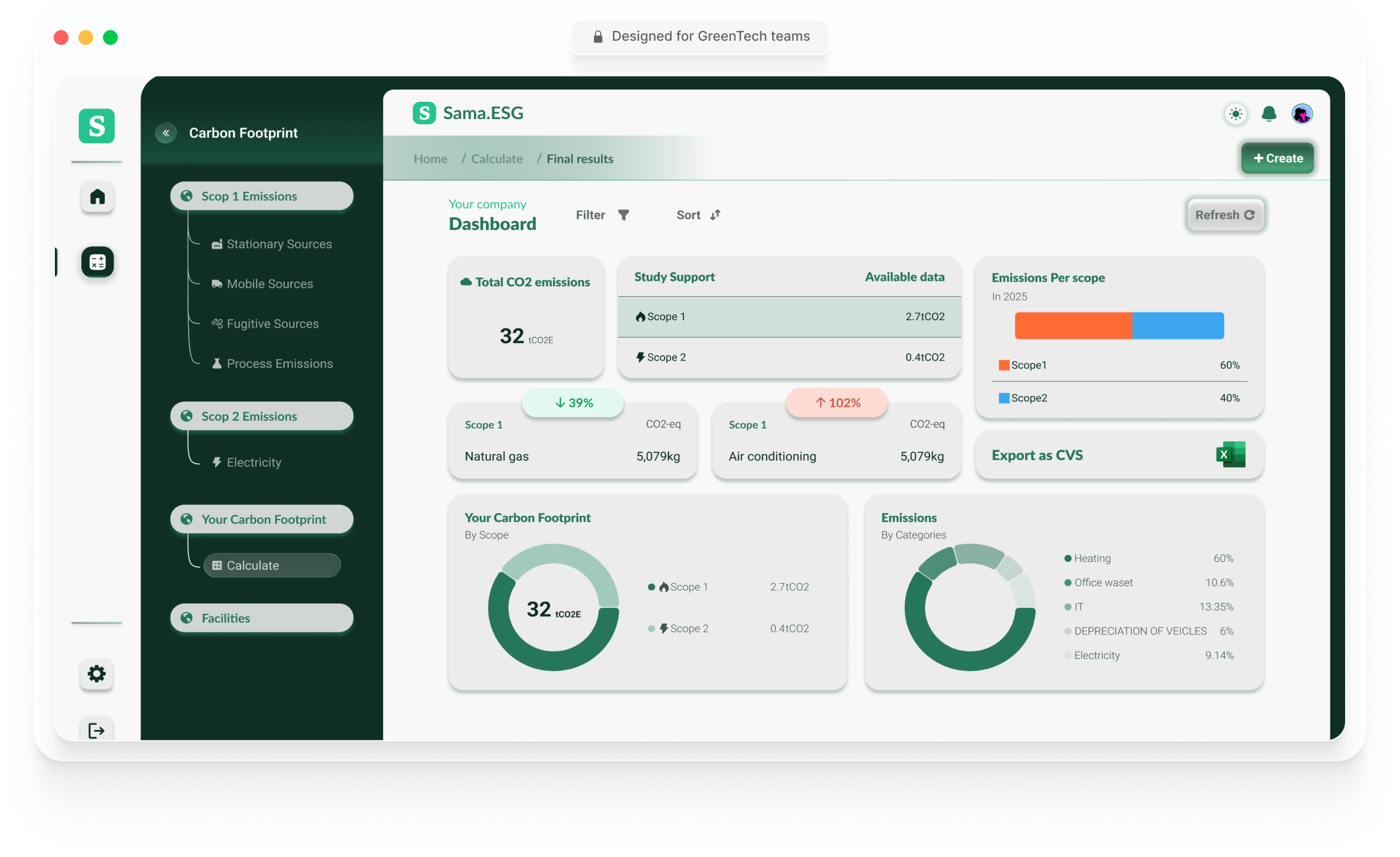
Task: Click the Excel icon on export card
Action: pyautogui.click(x=1230, y=455)
